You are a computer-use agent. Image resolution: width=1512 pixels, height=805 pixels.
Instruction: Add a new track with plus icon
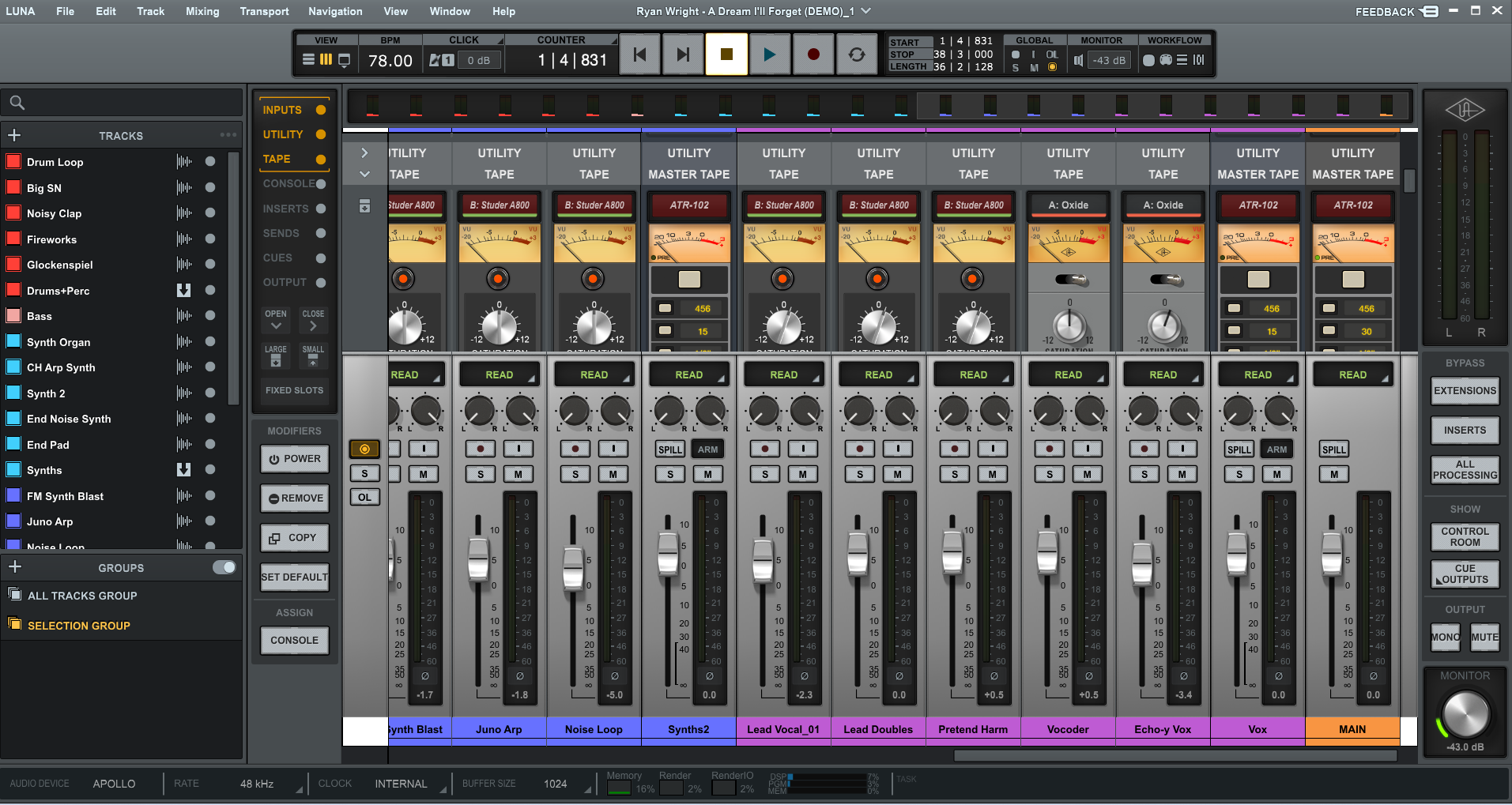click(14, 135)
